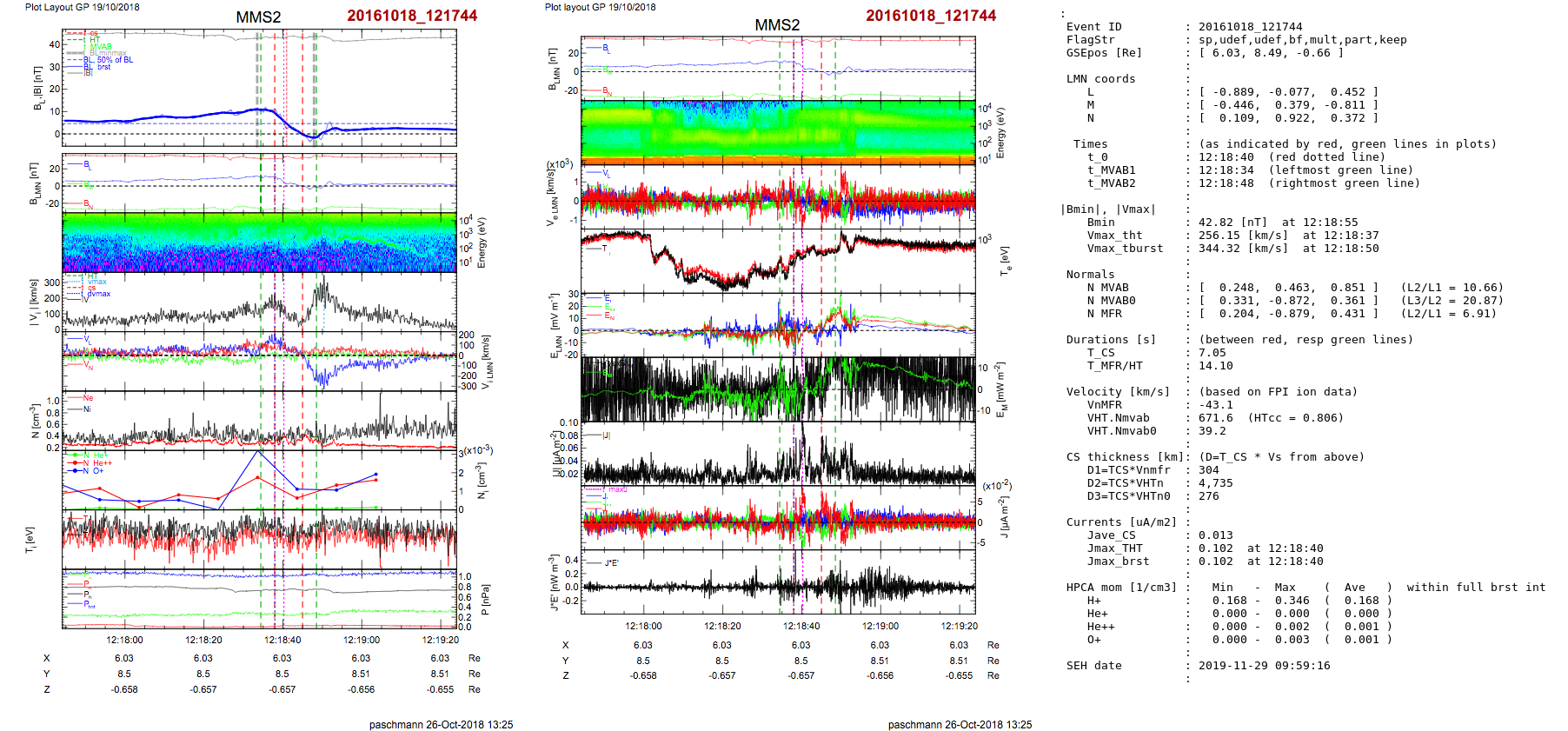The height and width of the screenshot is (731, 1568).
Task: Open the left plot's energy spectrogram panel
Action: point(259,243)
